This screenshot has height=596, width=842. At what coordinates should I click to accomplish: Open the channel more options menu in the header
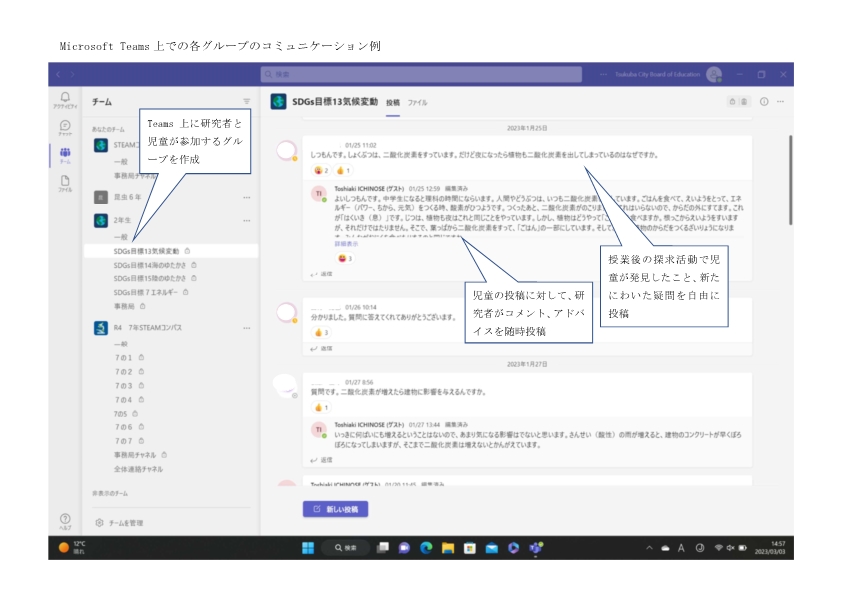(x=780, y=101)
